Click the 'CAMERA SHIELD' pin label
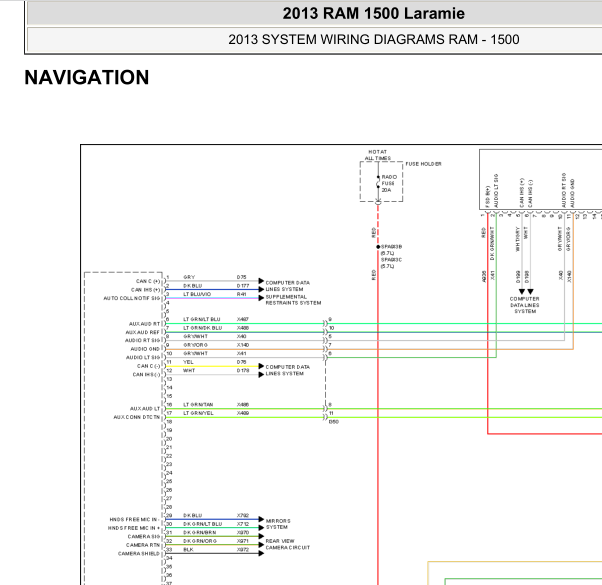Image resolution: width=602 pixels, height=585 pixels. point(139,554)
